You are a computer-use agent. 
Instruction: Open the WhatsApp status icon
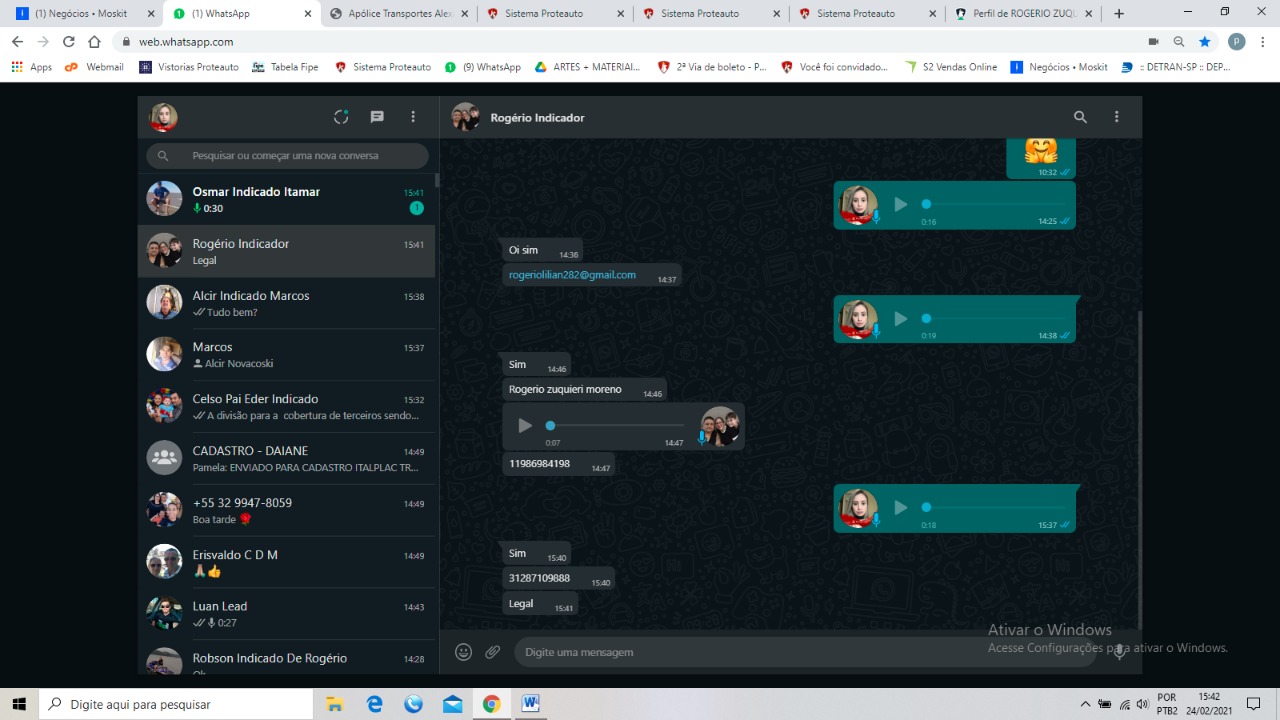341,117
